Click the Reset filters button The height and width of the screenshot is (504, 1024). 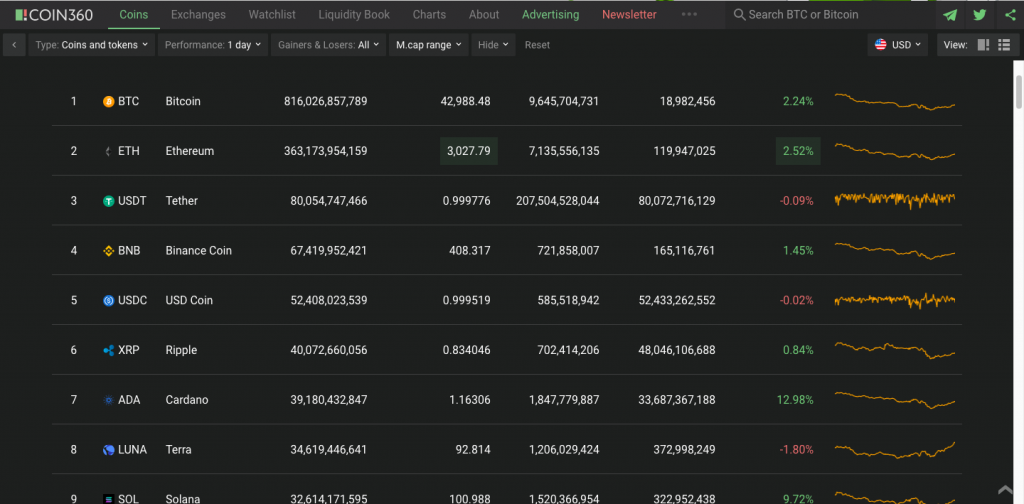(x=537, y=45)
